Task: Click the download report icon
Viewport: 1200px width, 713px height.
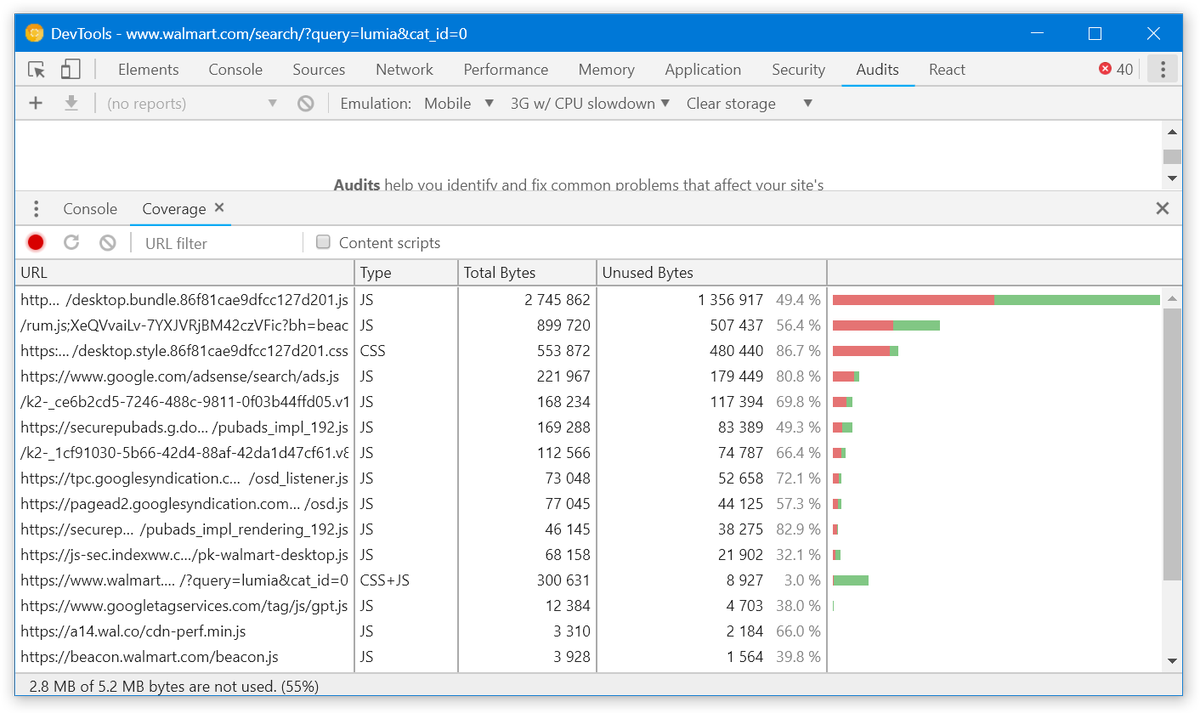Action: click(x=71, y=103)
